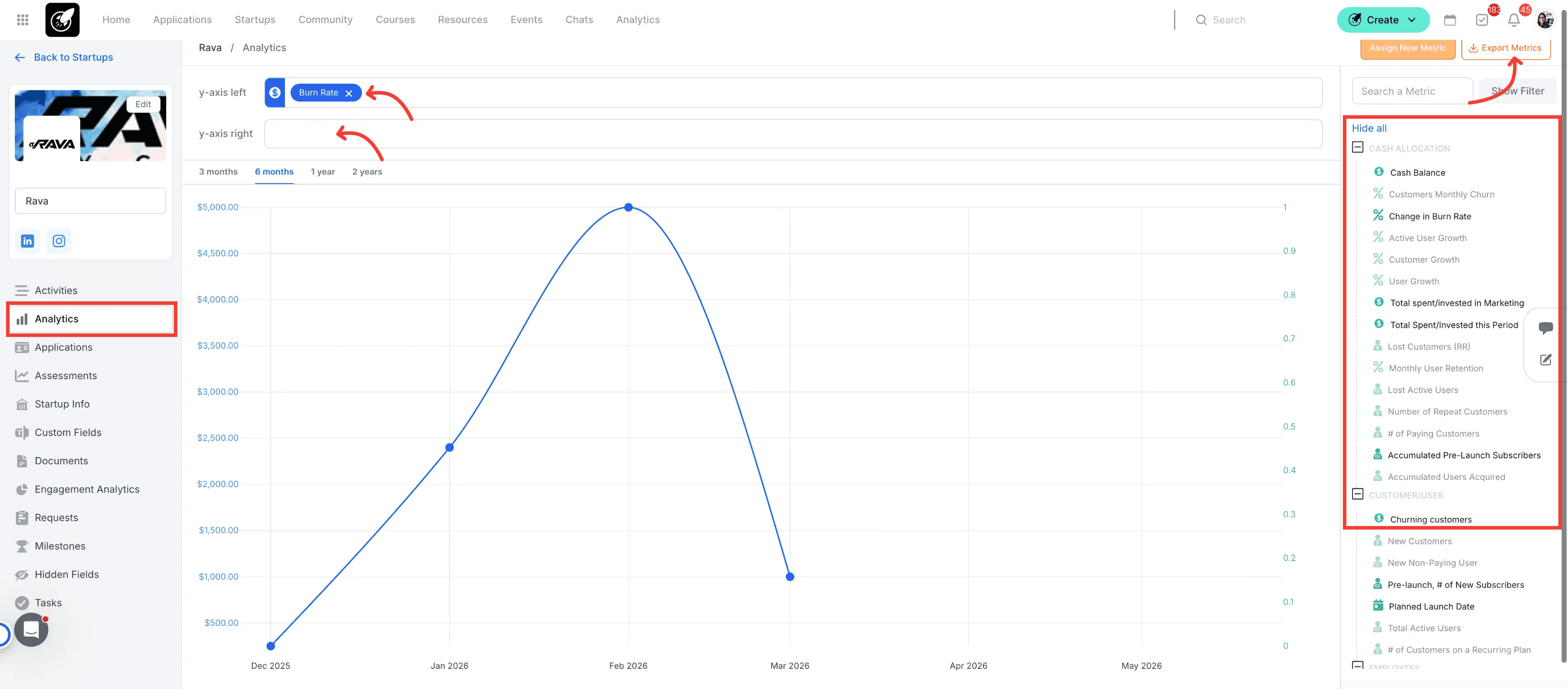The height and width of the screenshot is (689, 1568).
Task: Click the rocket logo in header
Action: (62, 19)
